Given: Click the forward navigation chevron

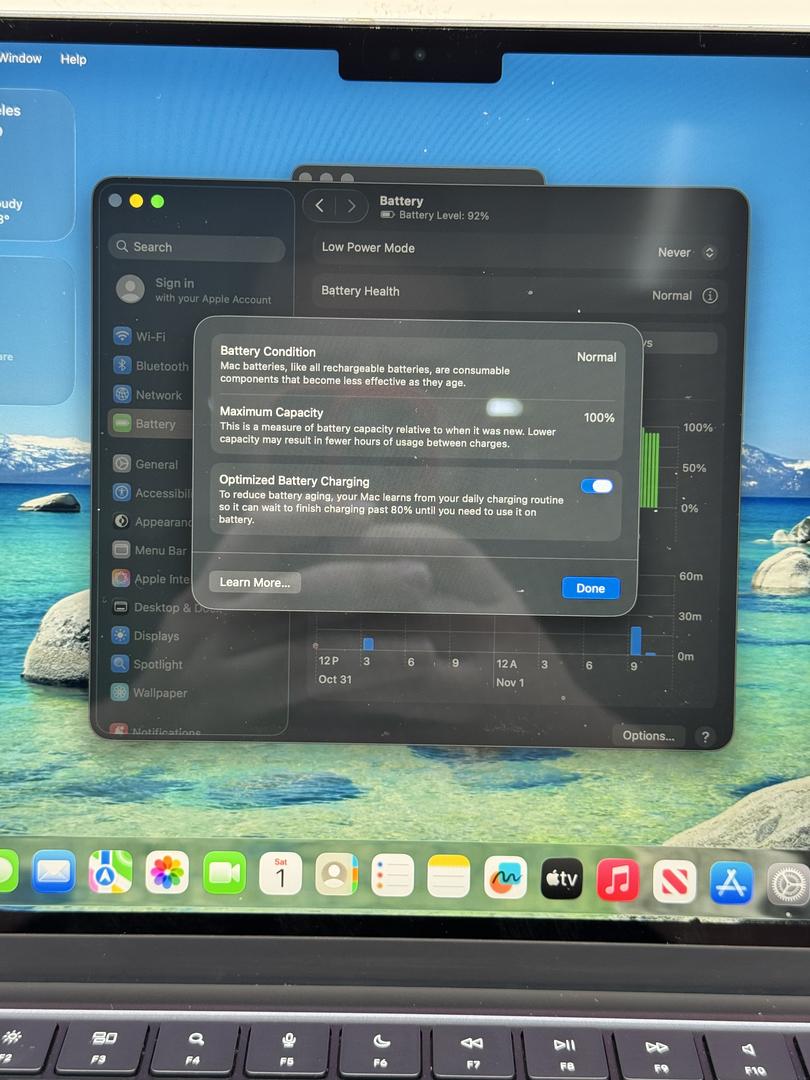Looking at the screenshot, I should tap(351, 206).
